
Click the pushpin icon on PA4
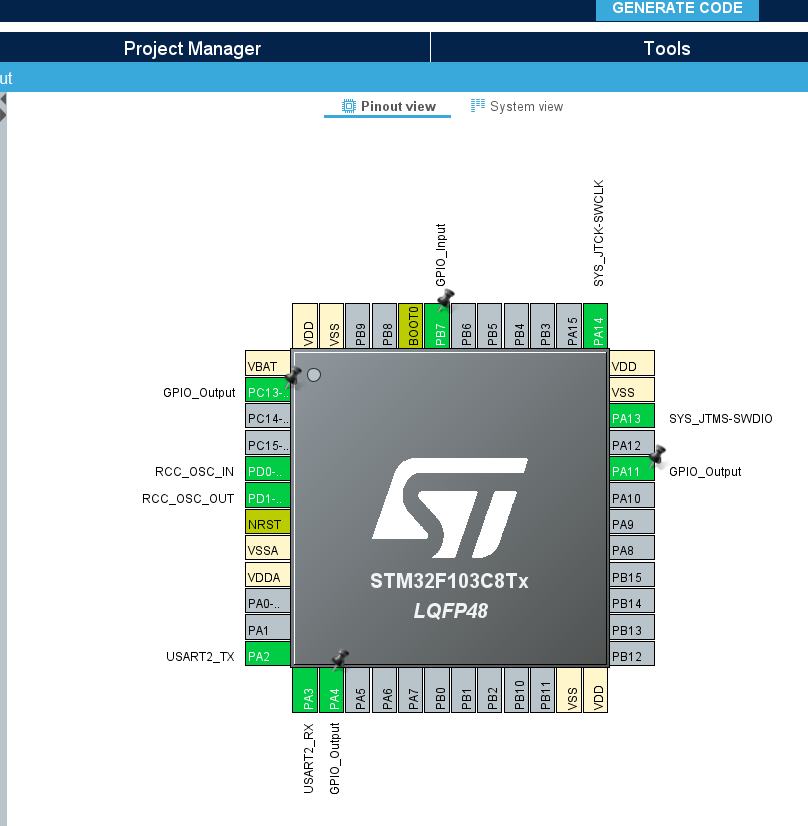pyautogui.click(x=340, y=658)
